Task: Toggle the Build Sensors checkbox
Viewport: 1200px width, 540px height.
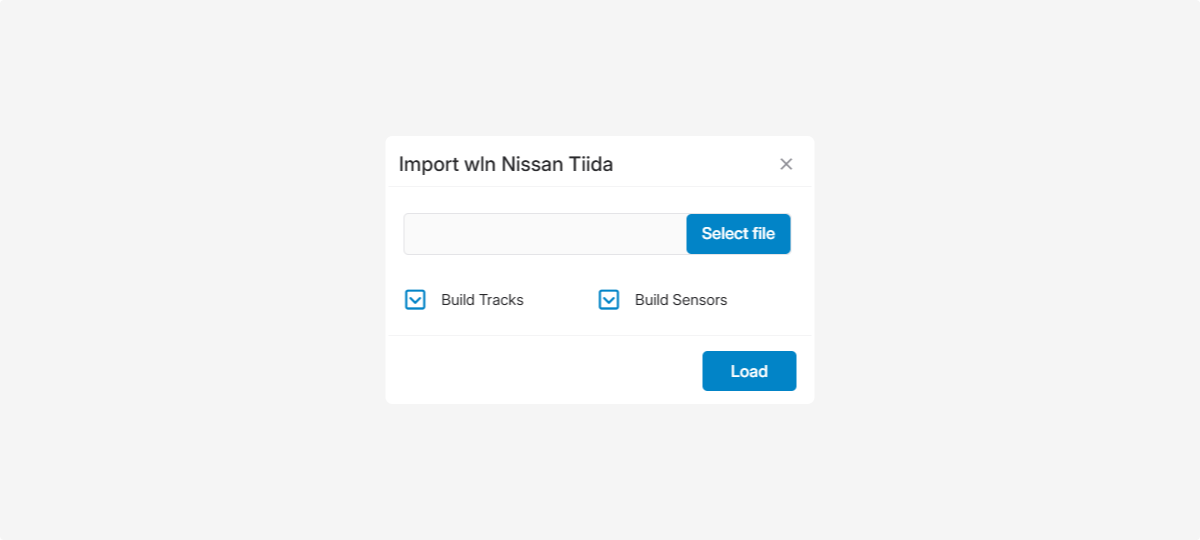Action: pyautogui.click(x=609, y=300)
